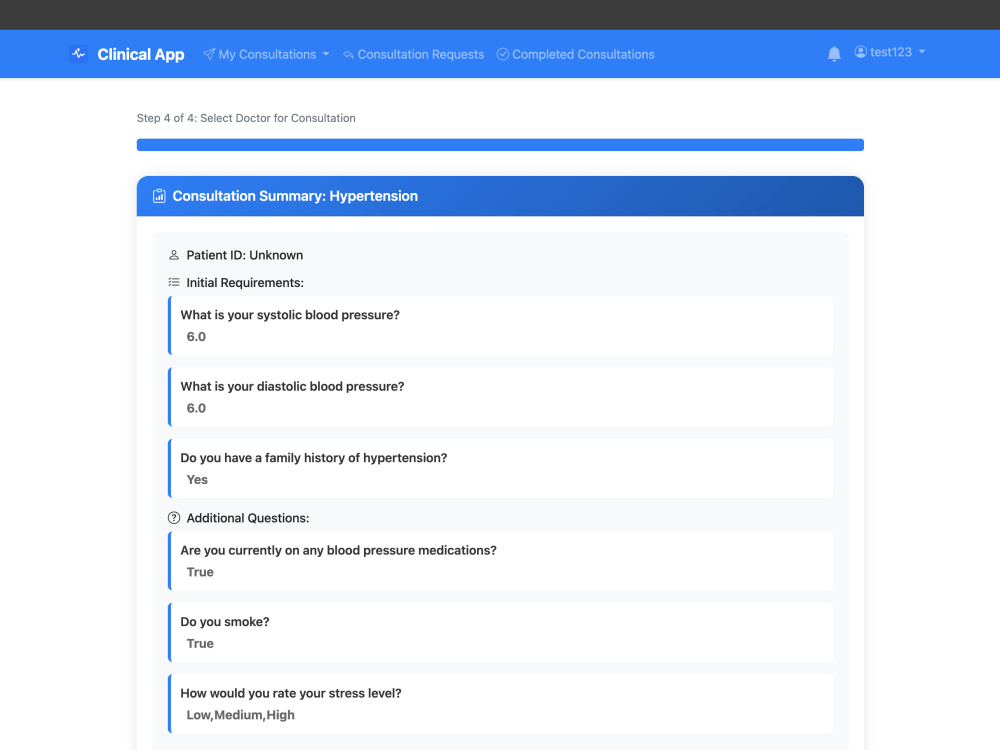Click the 'Yes' answer for family history
The image size is (1000, 750).
coord(197,480)
